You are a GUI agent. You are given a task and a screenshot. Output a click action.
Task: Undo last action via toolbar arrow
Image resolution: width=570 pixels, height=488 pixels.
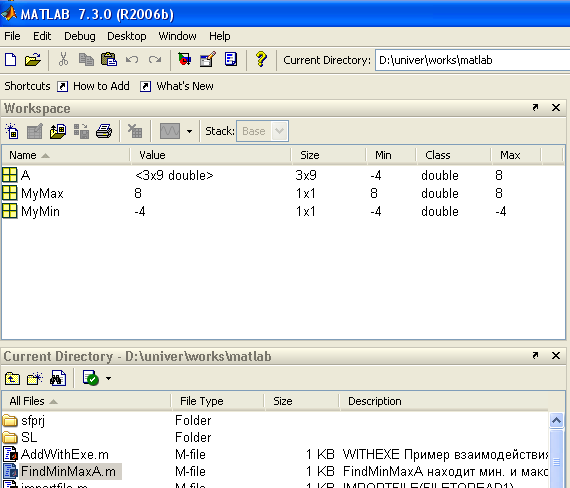click(x=132, y=59)
